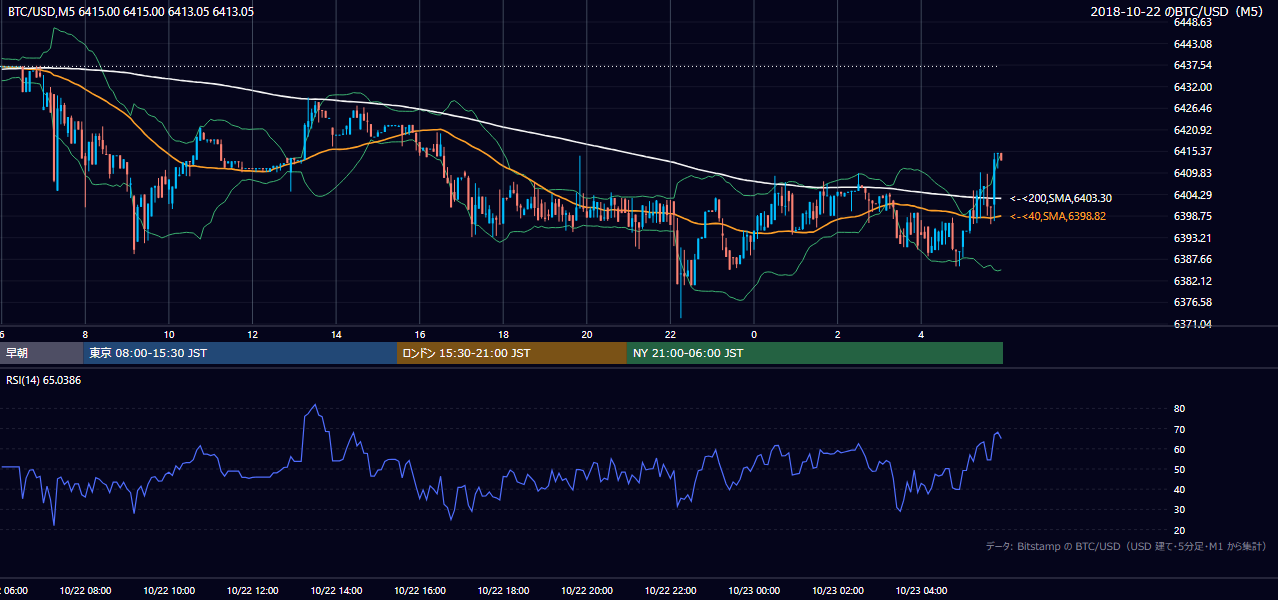Image resolution: width=1278 pixels, height=600 pixels.
Task: Click hour label 22 on price chart axis
Action: [670, 334]
